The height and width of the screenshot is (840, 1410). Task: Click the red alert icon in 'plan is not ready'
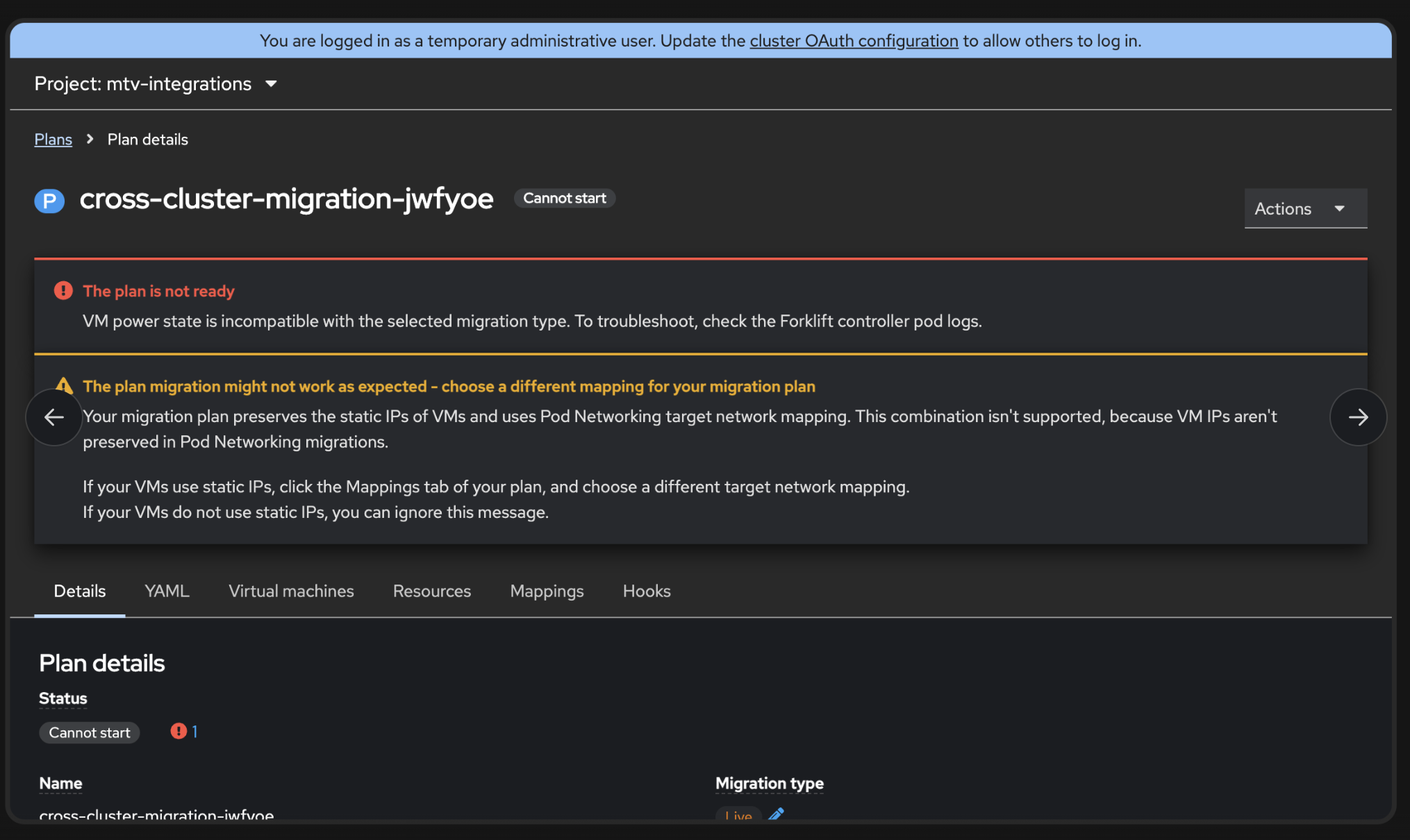click(63, 291)
